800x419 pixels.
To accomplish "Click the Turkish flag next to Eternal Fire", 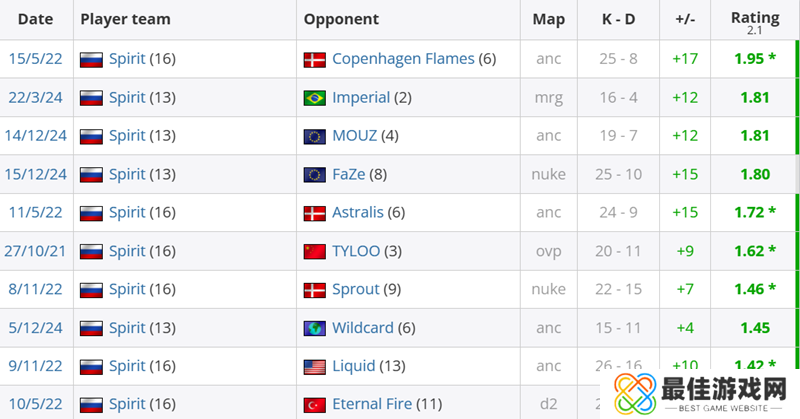I will tap(315, 404).
